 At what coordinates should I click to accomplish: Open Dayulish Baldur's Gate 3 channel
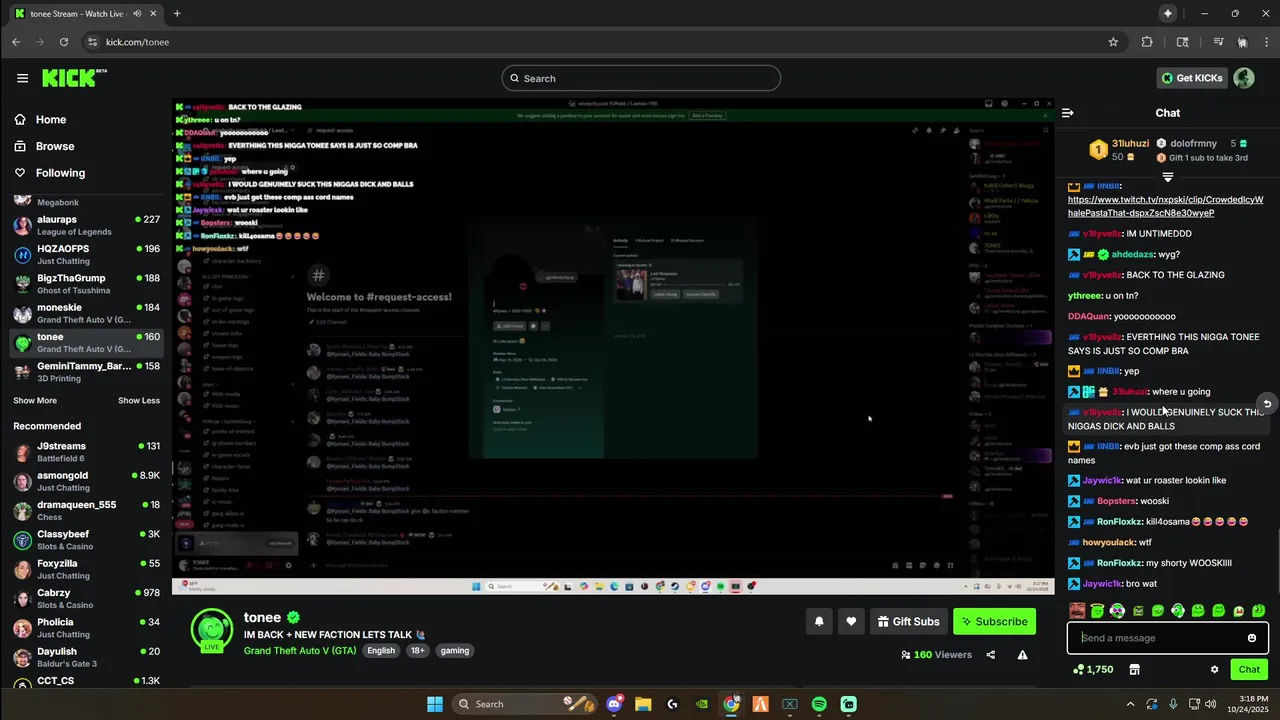click(86, 657)
